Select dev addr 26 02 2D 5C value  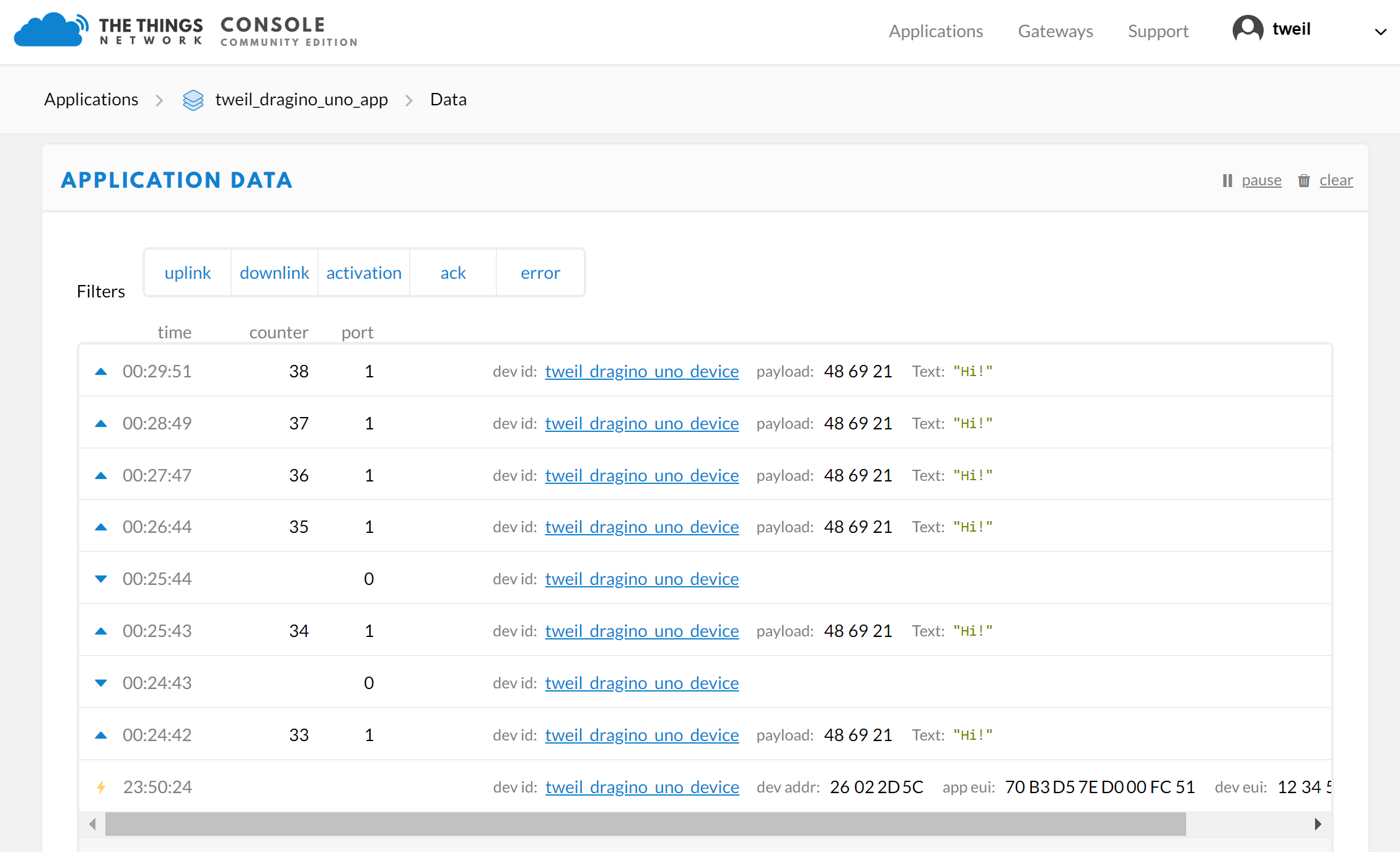876,787
